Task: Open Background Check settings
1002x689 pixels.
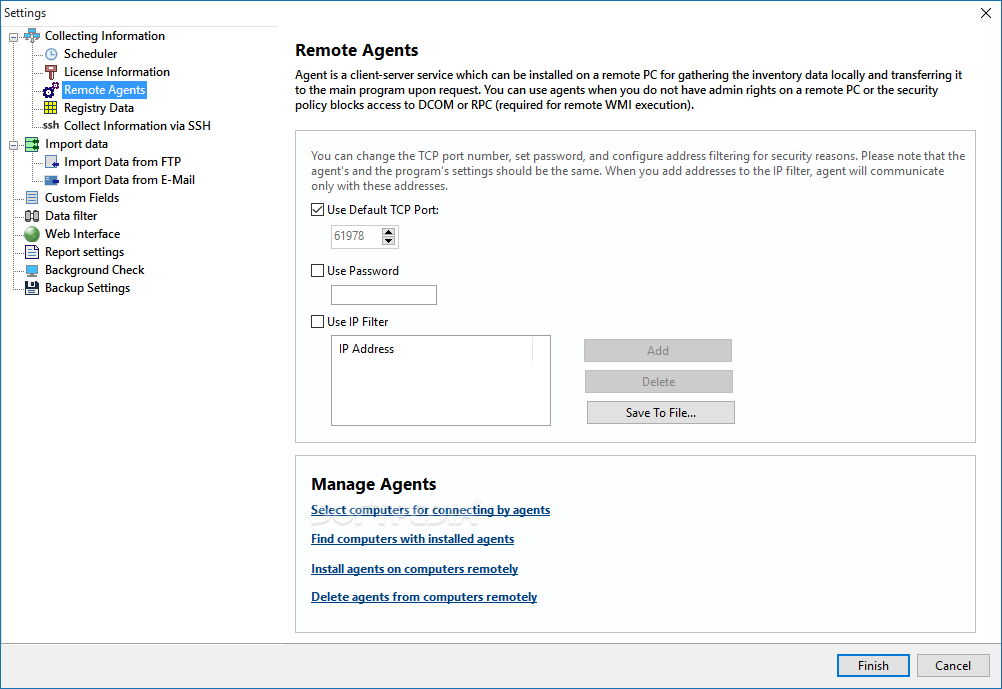Action: [x=95, y=270]
